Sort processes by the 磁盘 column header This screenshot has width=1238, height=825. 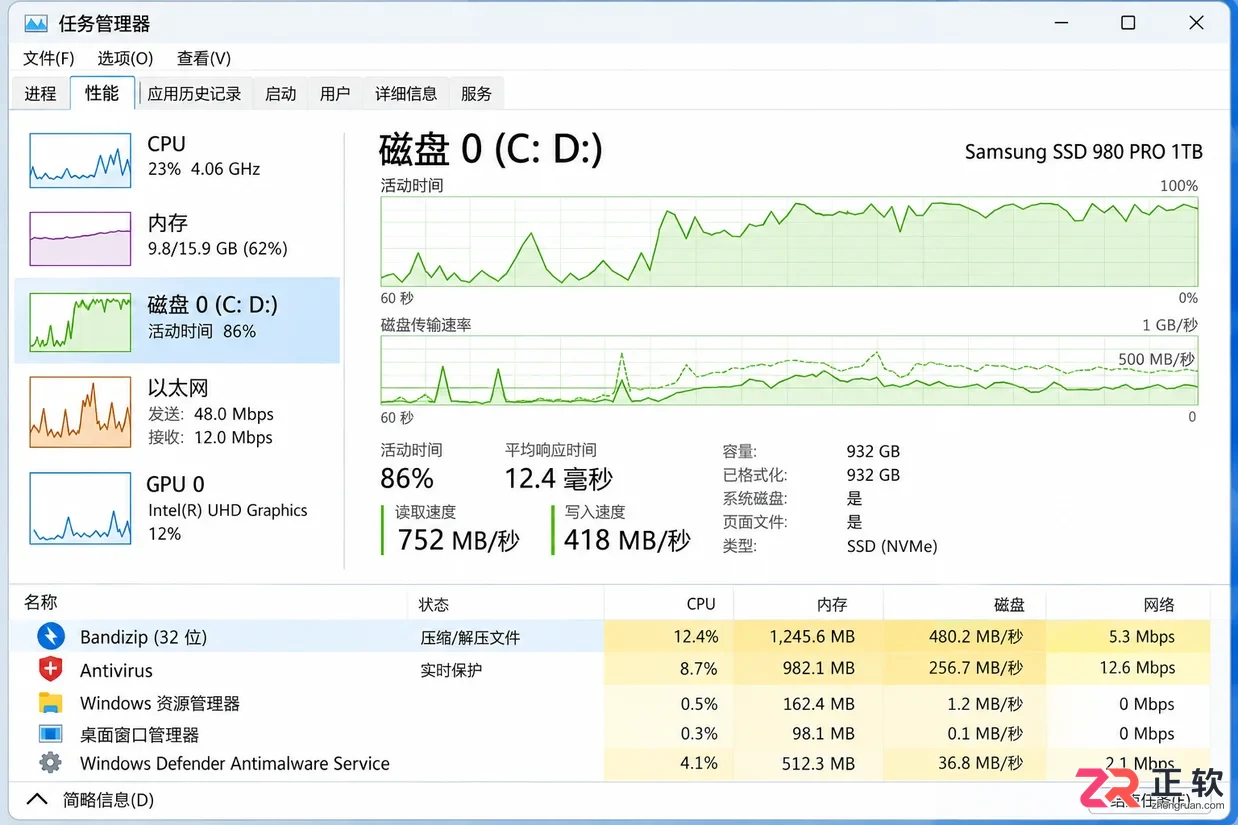click(1009, 604)
